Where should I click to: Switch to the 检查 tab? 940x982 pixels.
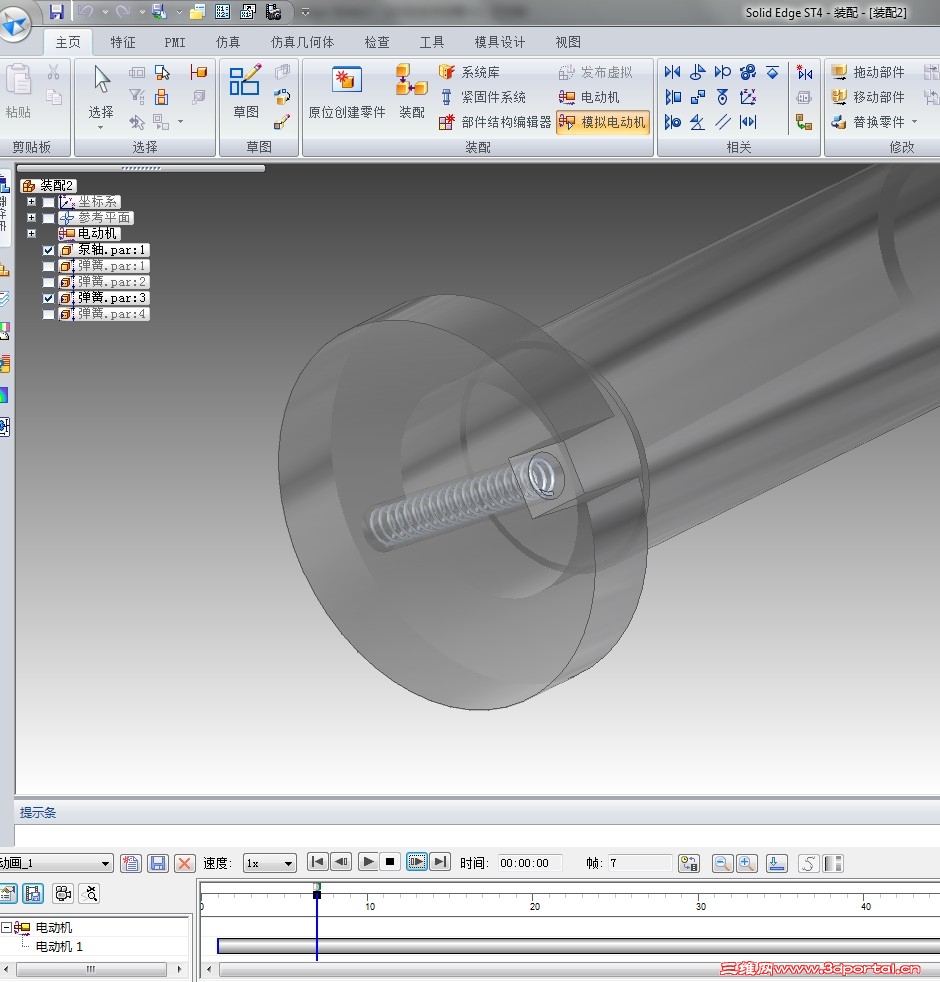click(x=377, y=42)
